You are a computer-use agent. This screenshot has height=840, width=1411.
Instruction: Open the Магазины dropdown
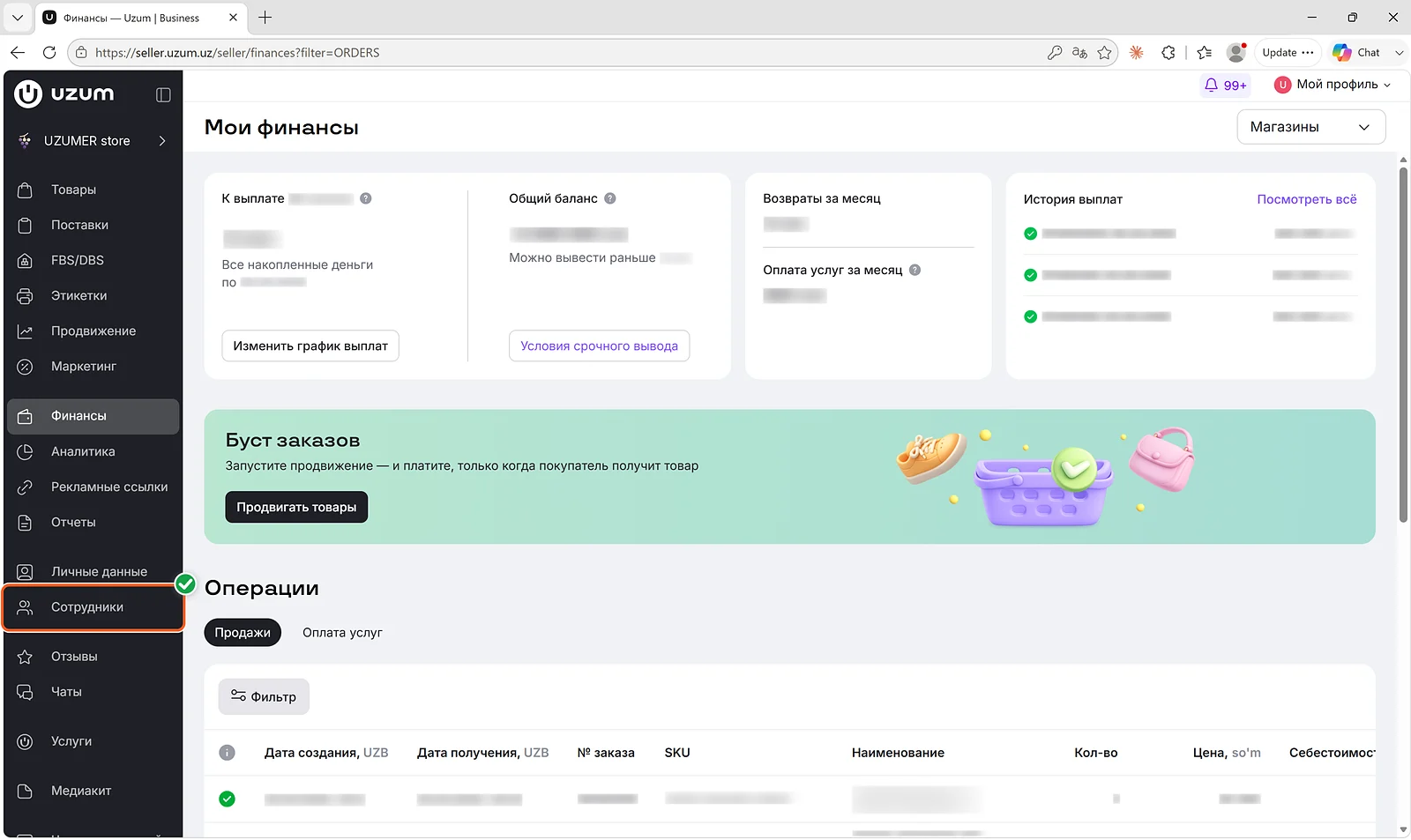[x=1310, y=127]
